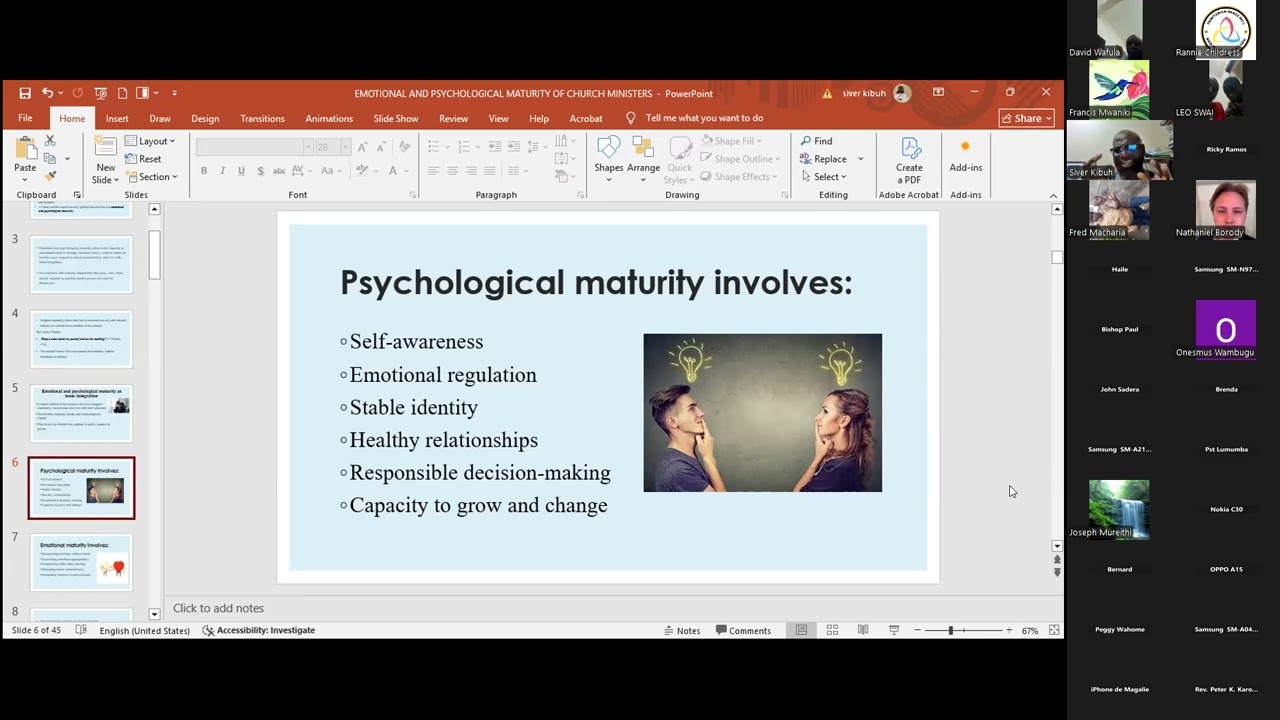
Task: Switch to the Animations tab
Action: click(x=329, y=118)
